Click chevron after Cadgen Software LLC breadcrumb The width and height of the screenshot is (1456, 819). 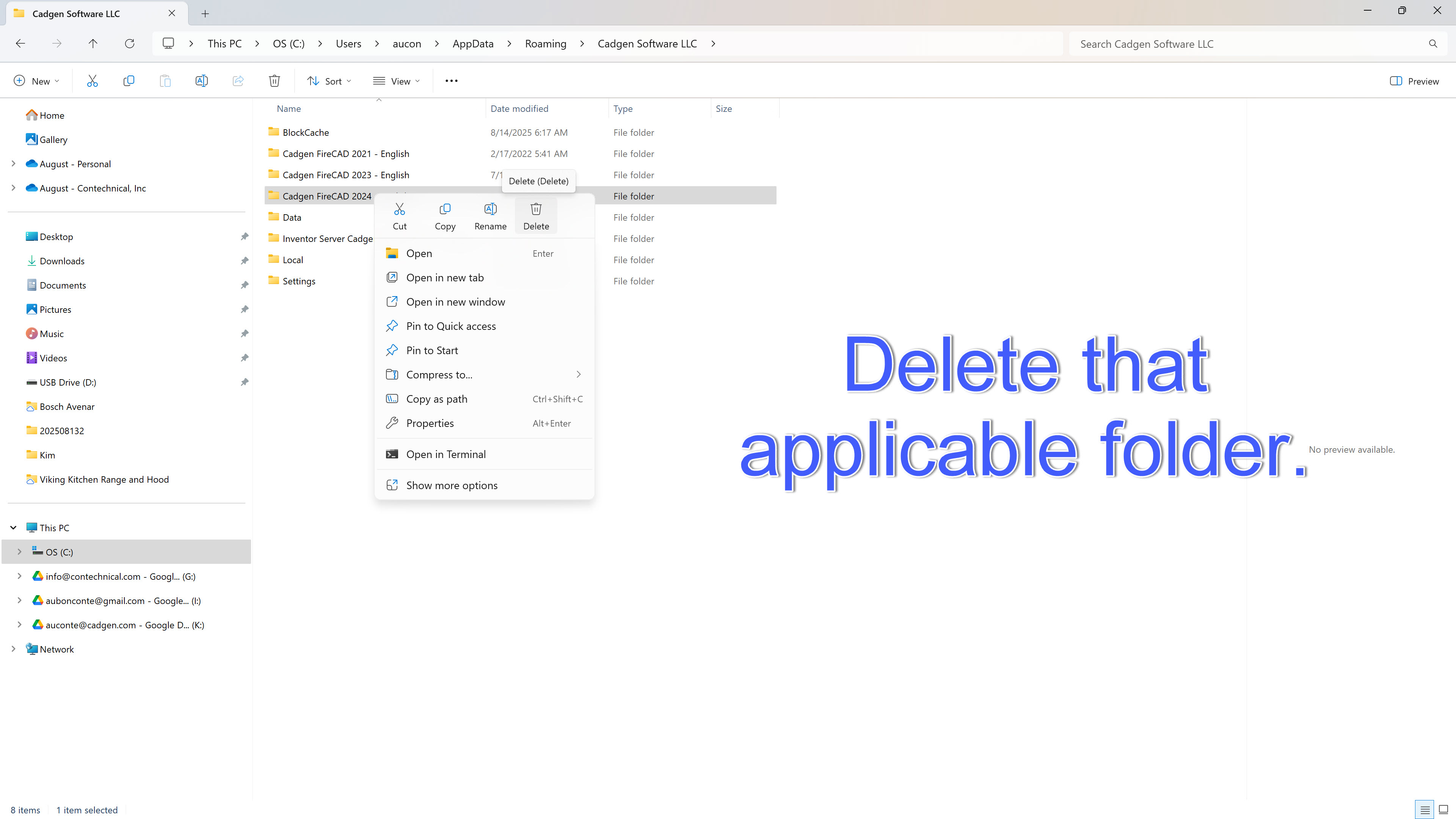point(713,44)
